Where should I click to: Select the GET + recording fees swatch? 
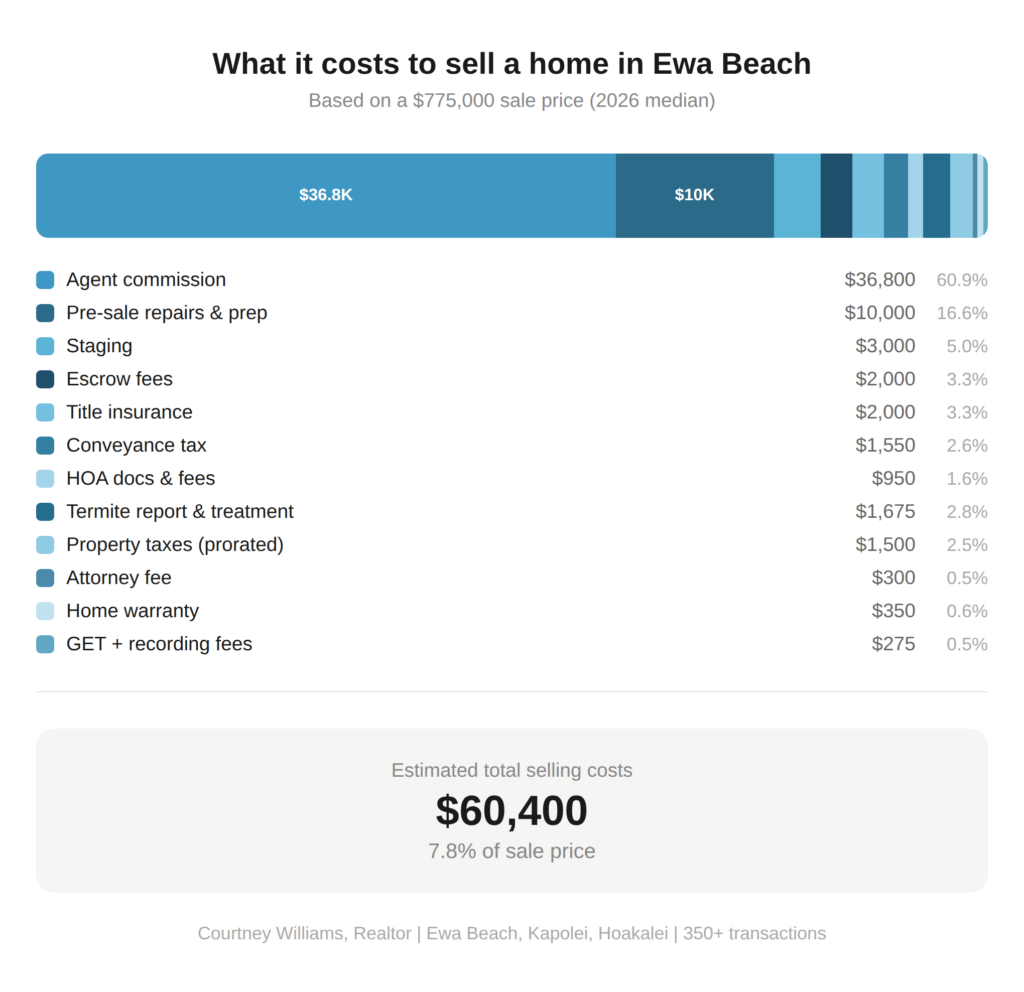45,644
